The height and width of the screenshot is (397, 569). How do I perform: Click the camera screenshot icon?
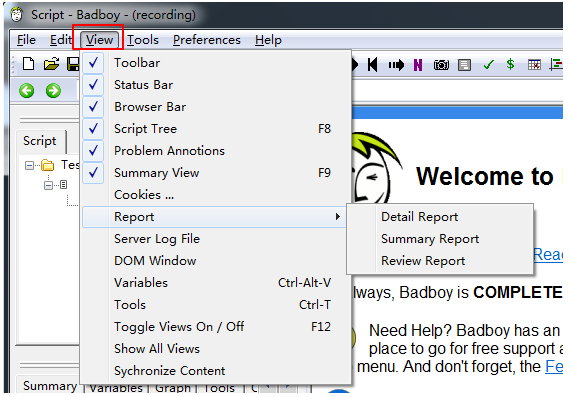coord(441,65)
